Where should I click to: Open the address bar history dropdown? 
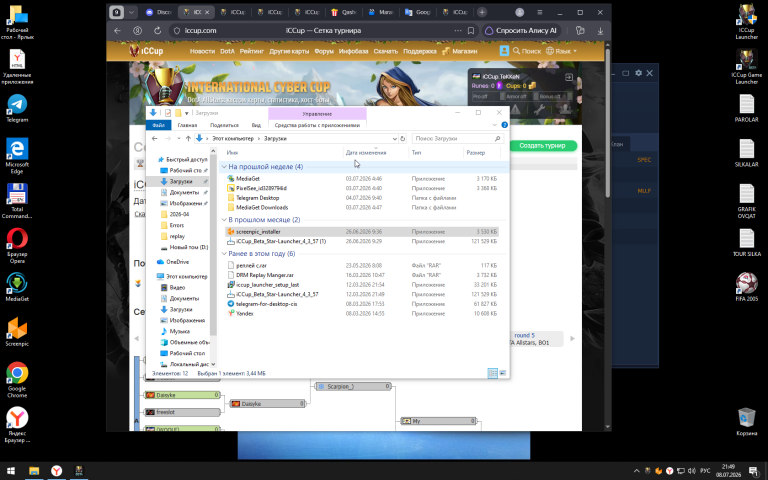394,139
